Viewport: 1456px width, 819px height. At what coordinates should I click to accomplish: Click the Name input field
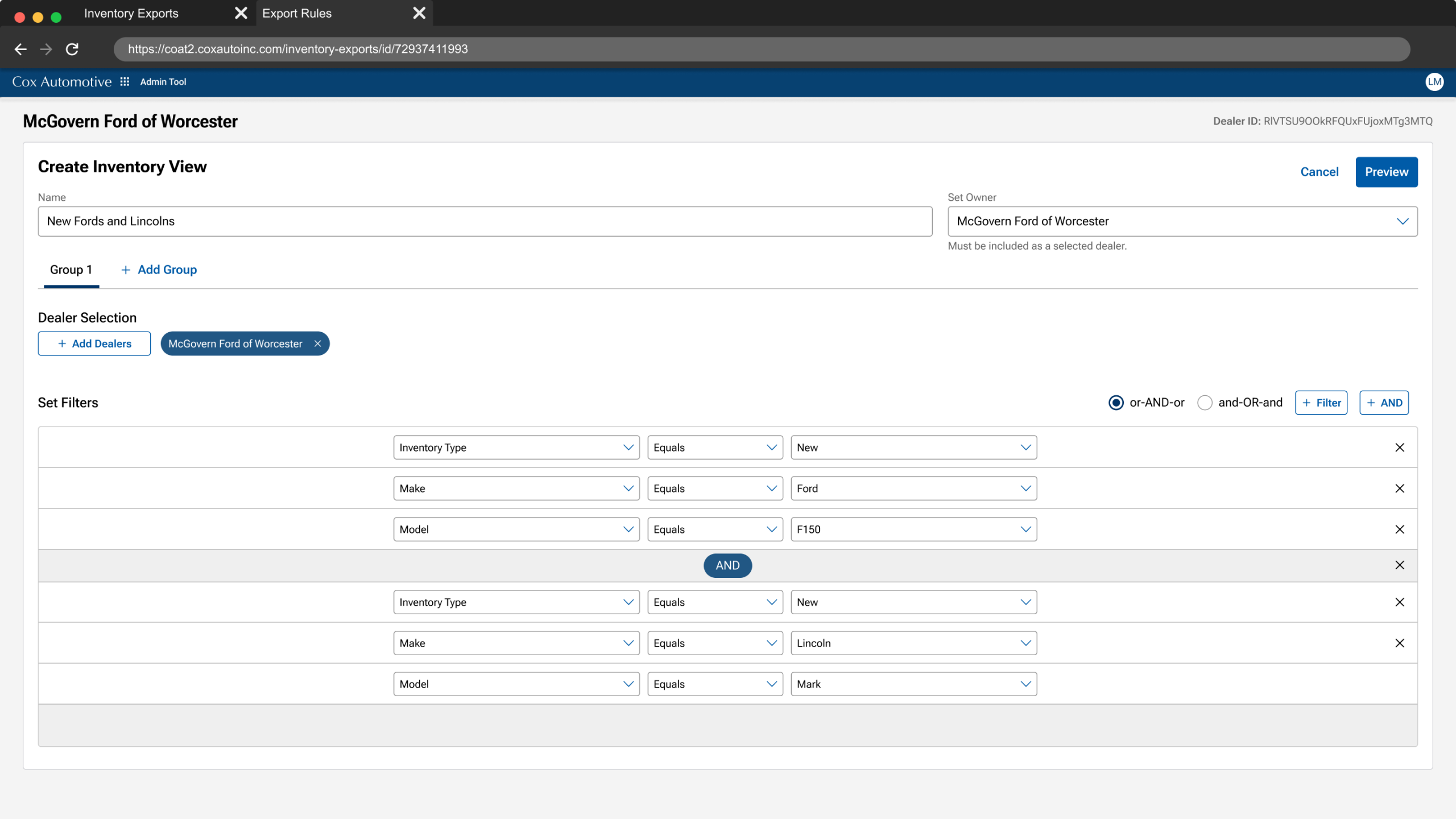coord(485,221)
